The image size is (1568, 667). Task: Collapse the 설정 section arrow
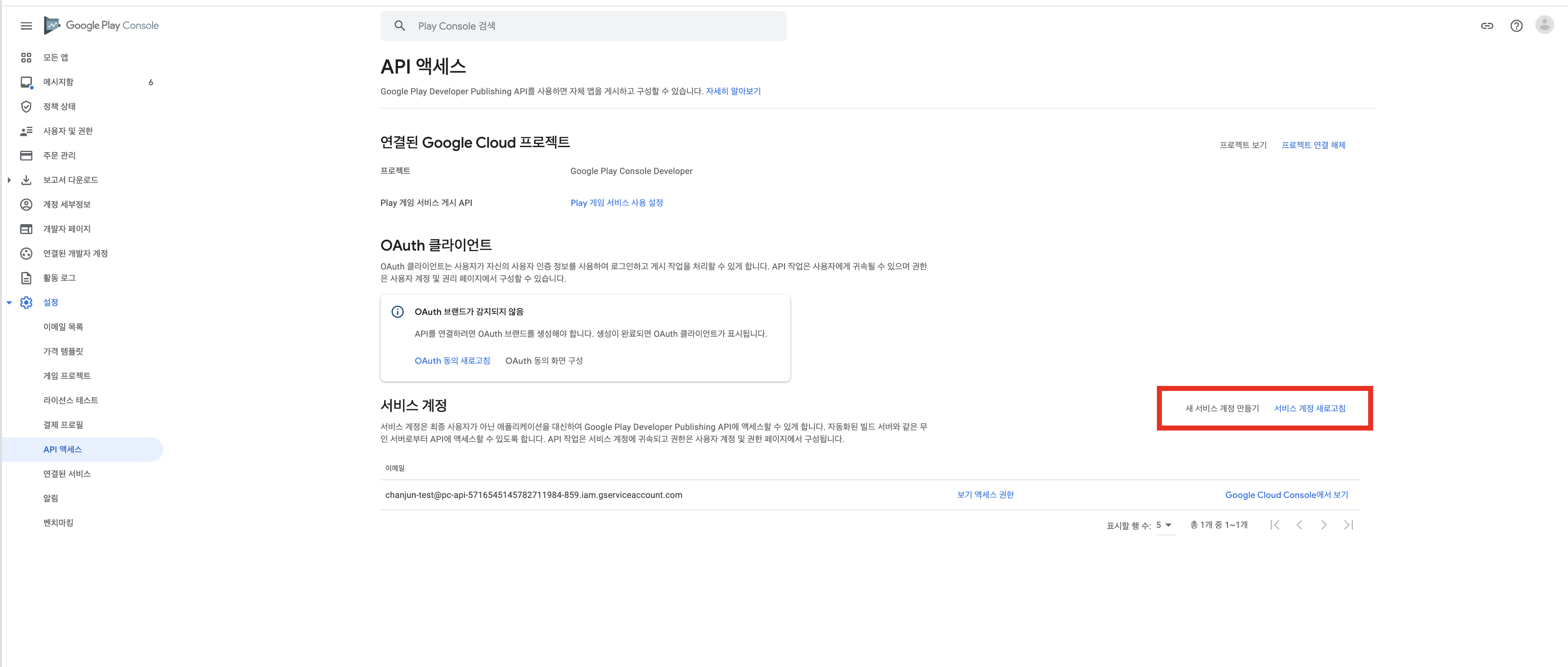point(9,303)
